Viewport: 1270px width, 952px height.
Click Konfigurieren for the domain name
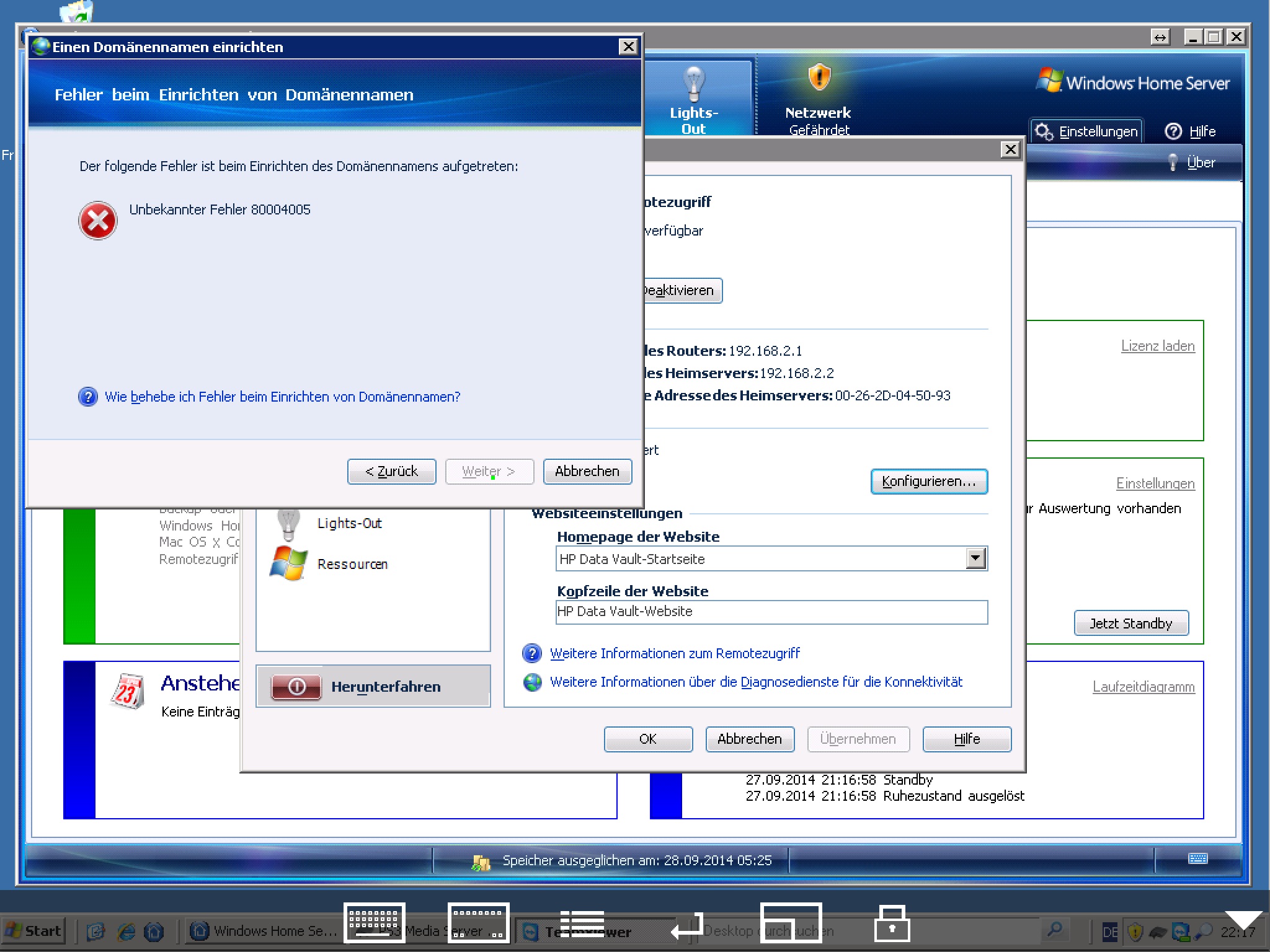(x=929, y=482)
